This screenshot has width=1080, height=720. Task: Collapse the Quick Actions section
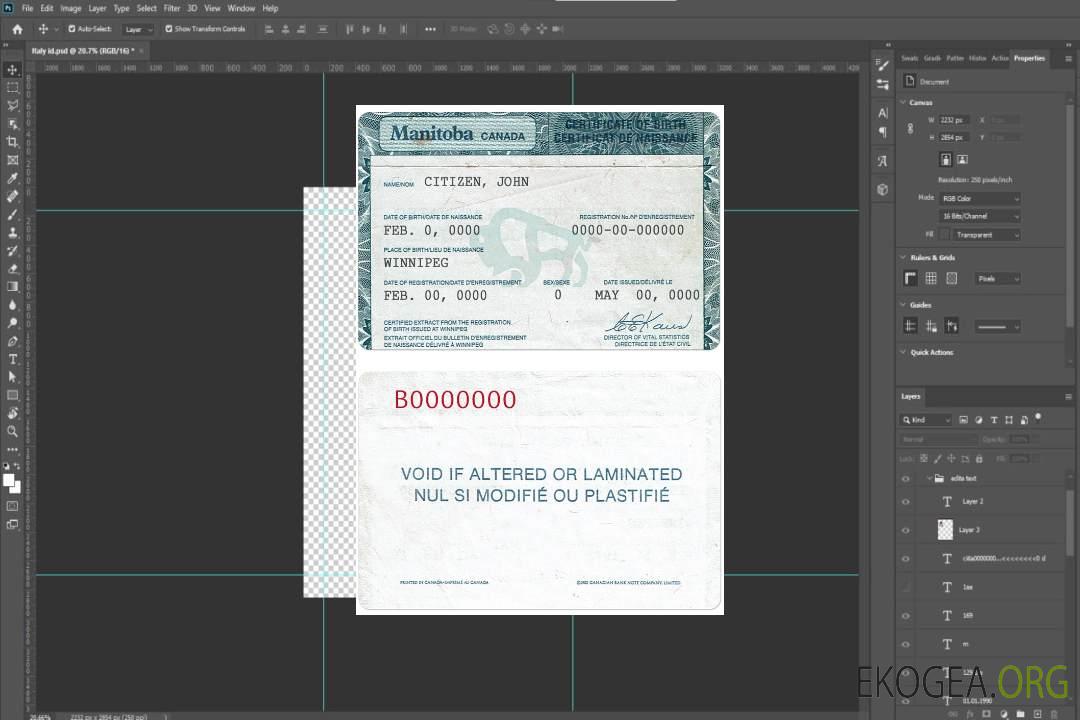point(904,352)
